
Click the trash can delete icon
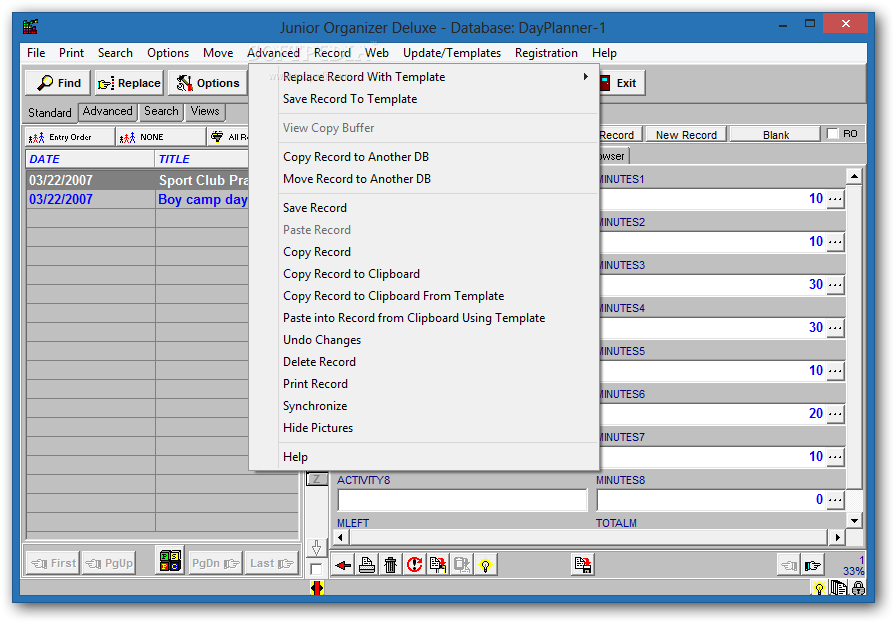(391, 565)
